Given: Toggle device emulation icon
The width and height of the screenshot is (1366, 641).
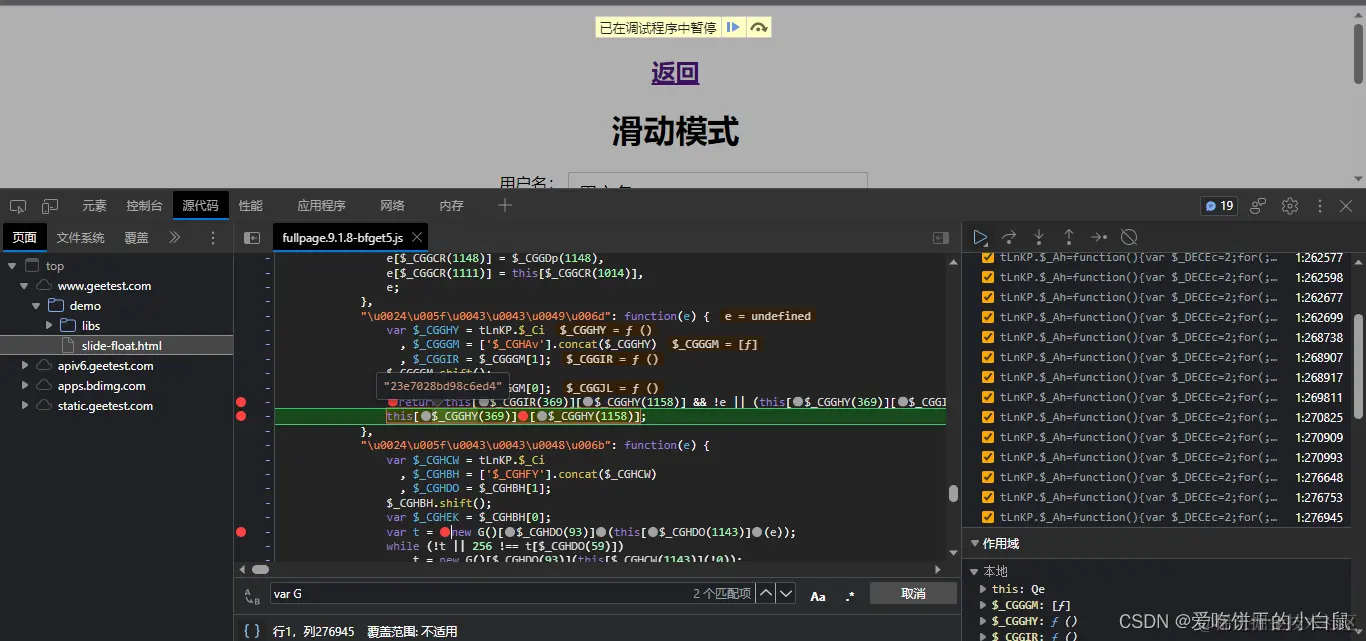Looking at the screenshot, I should 50,206.
